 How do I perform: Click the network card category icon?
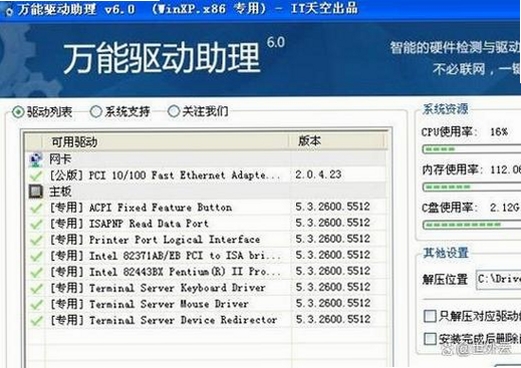pyautogui.click(x=36, y=159)
